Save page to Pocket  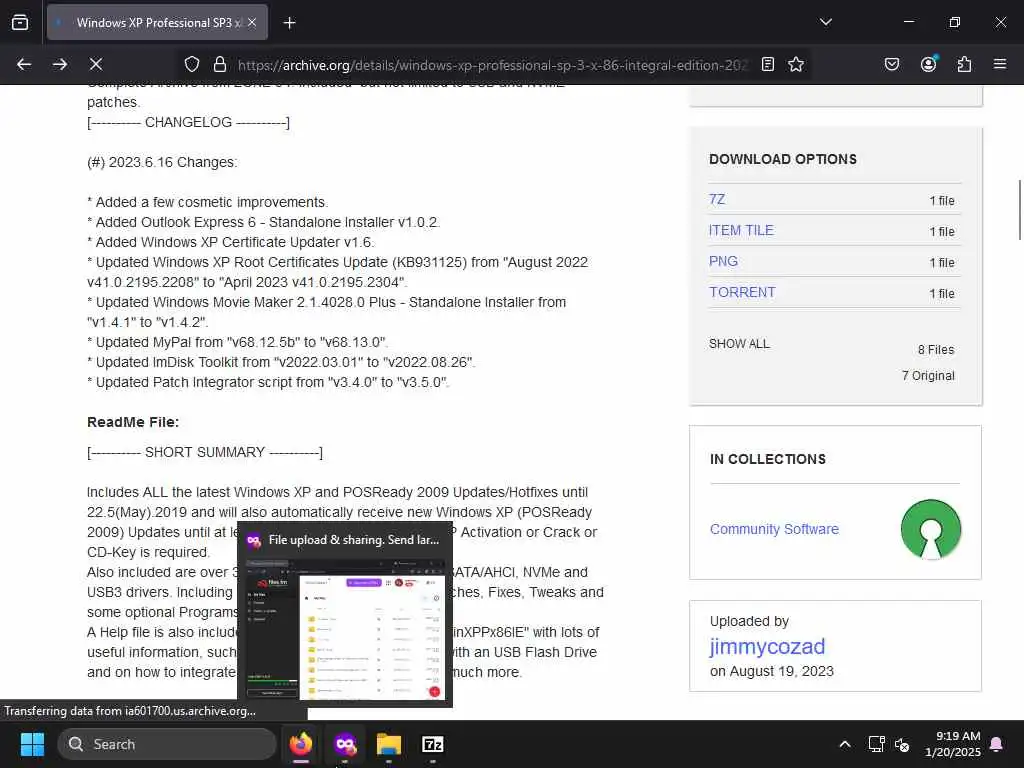pyautogui.click(x=892, y=64)
